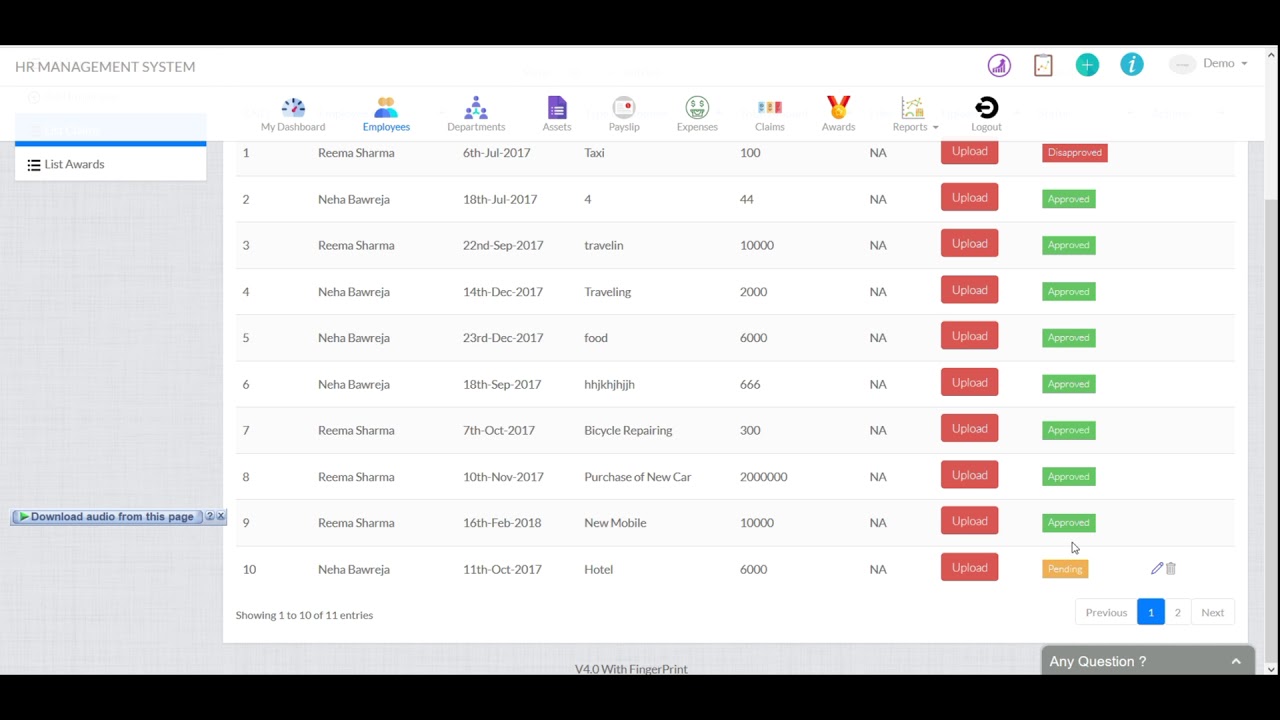Click the teal plus icon in the header
1280x720 pixels.
click(1087, 65)
